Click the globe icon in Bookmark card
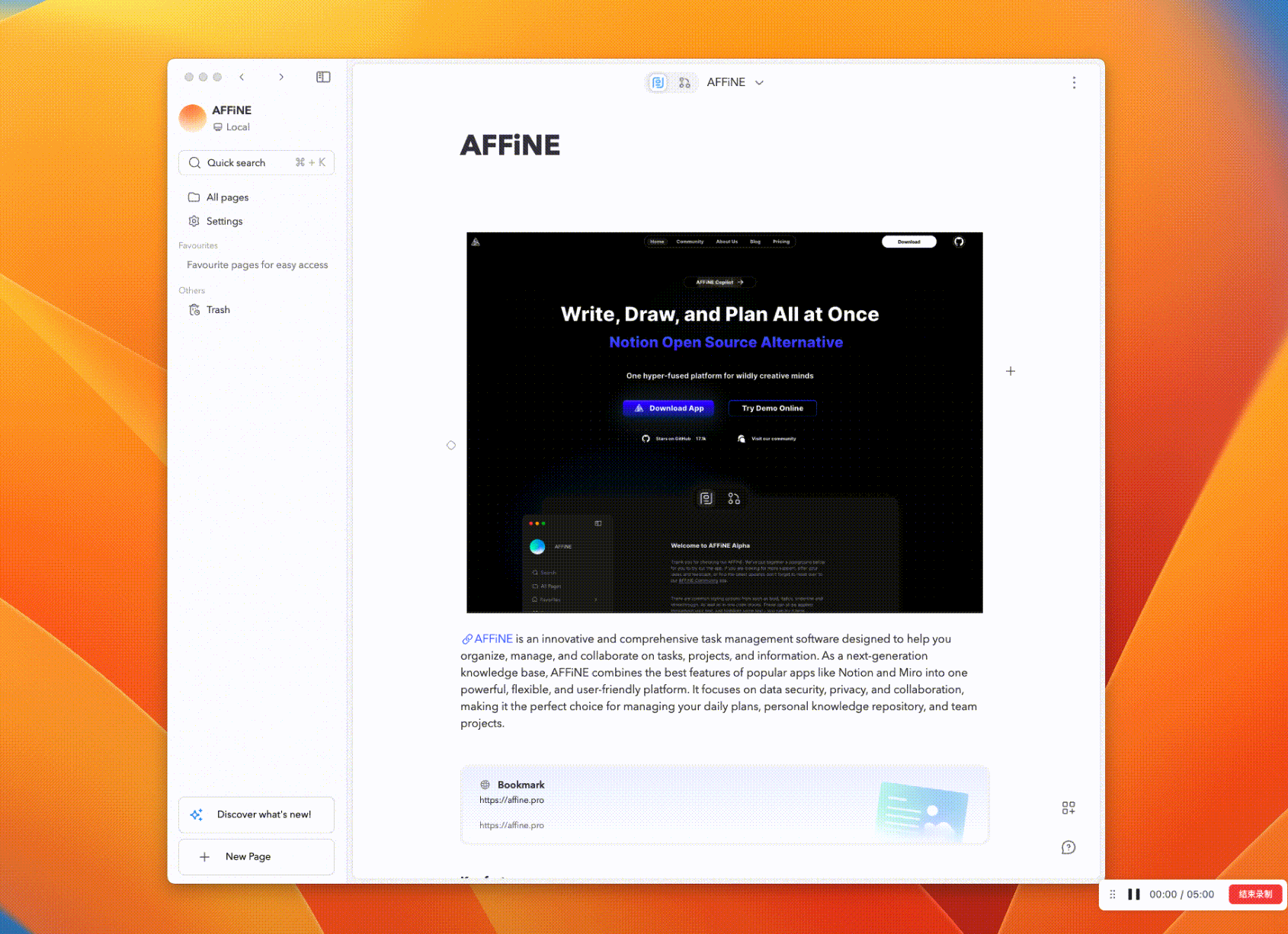Screen dimensions: 1288x934 coord(485,785)
